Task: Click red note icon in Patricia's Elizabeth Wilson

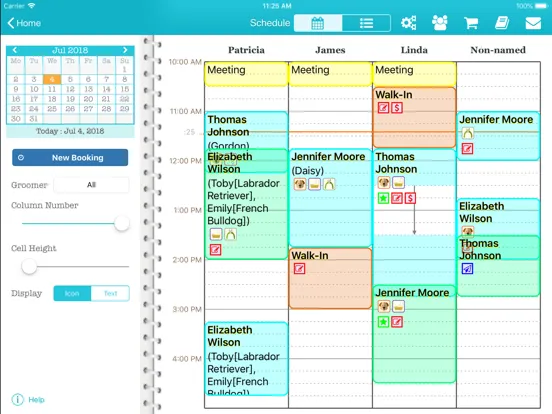Action: [x=215, y=250]
